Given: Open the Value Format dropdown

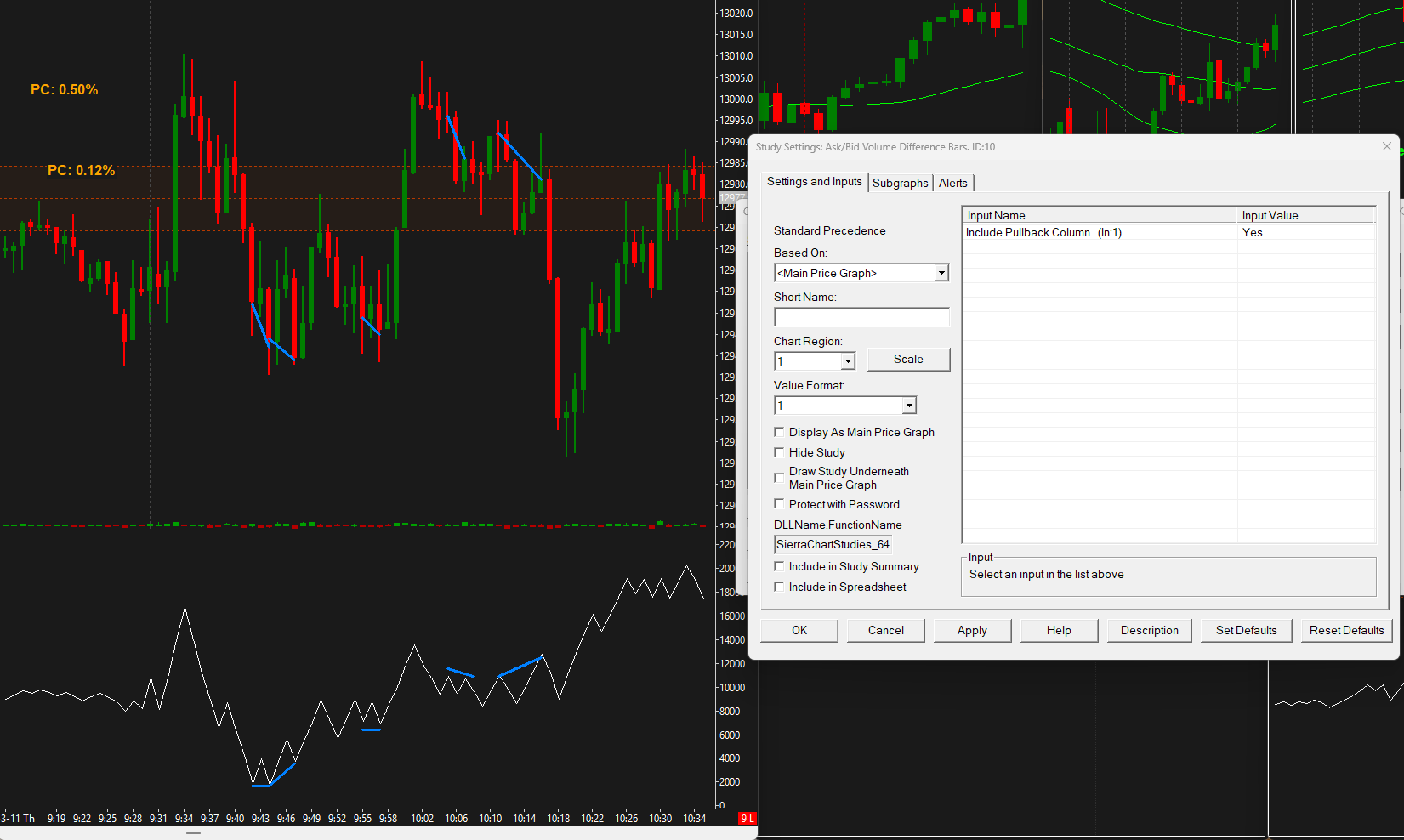Looking at the screenshot, I should click(909, 406).
